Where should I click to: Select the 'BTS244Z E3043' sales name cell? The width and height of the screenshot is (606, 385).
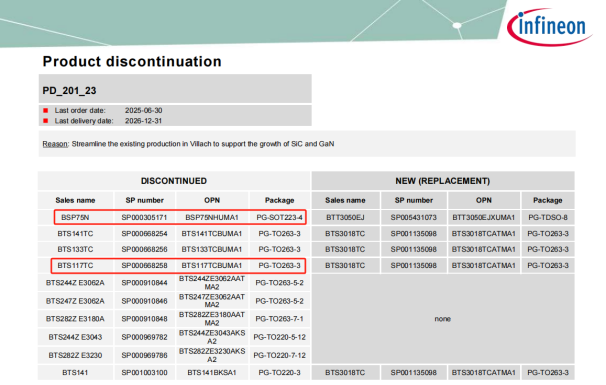click(75, 337)
